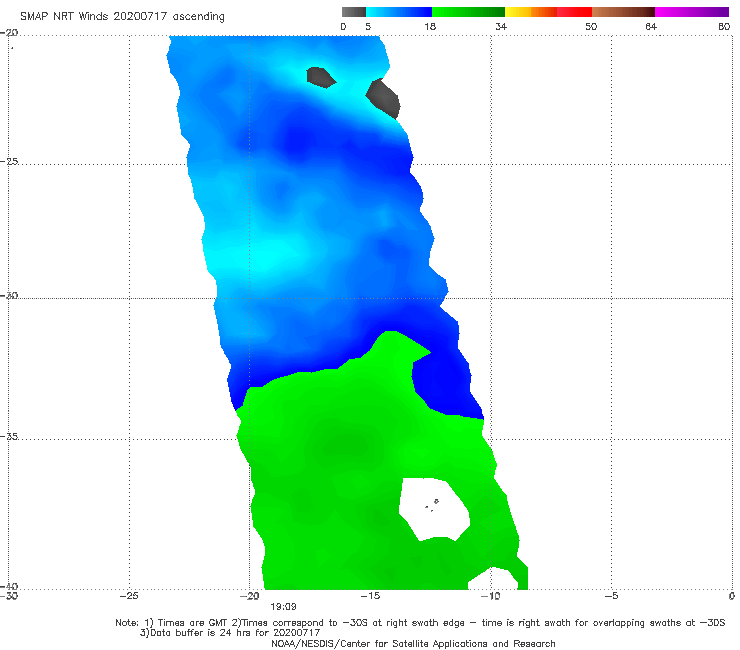Click the green 18–34 segment of color bar
Image resolution: width=740 pixels, height=650 pixels.
point(468,12)
